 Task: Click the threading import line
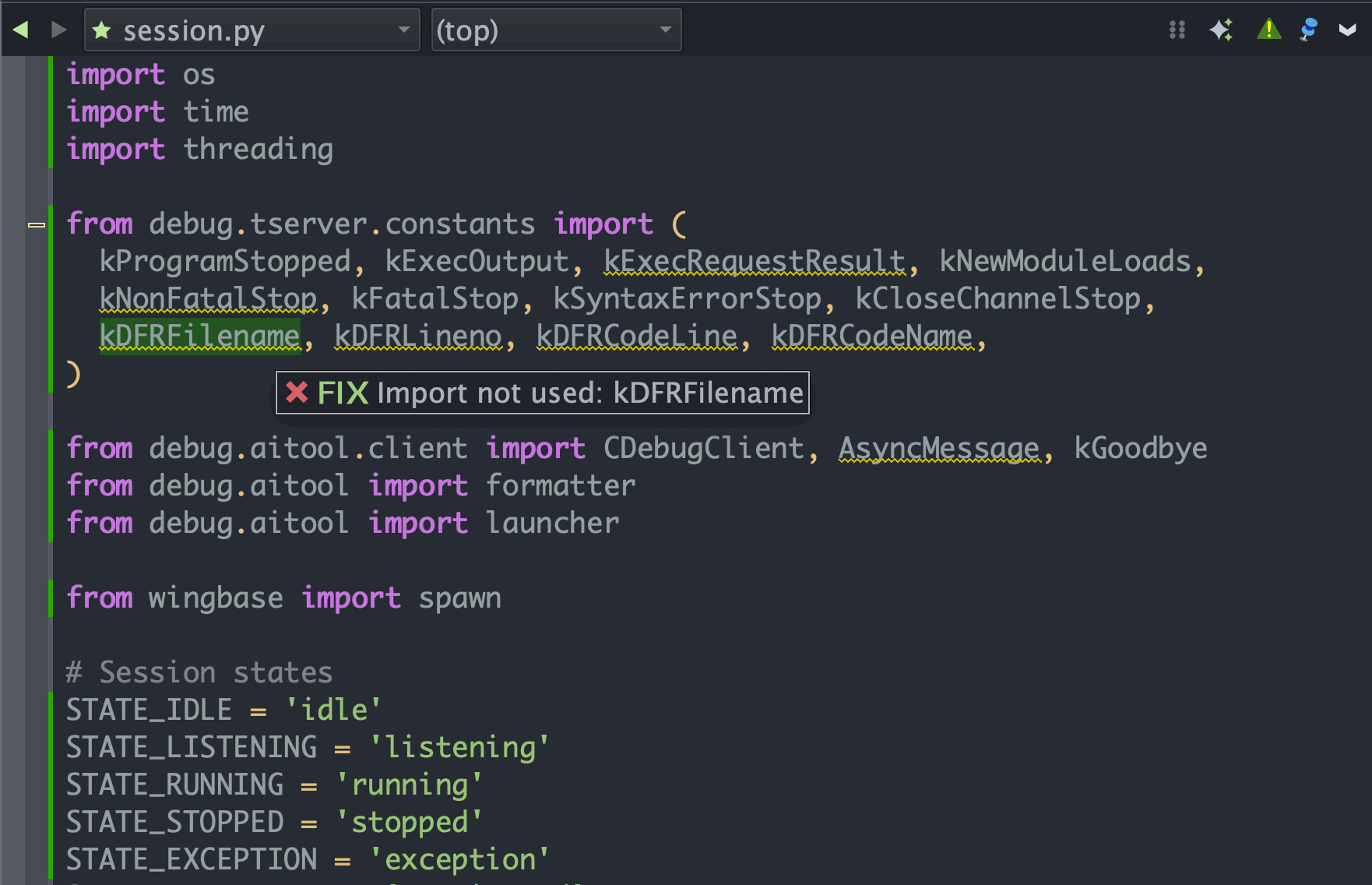pyautogui.click(x=200, y=149)
